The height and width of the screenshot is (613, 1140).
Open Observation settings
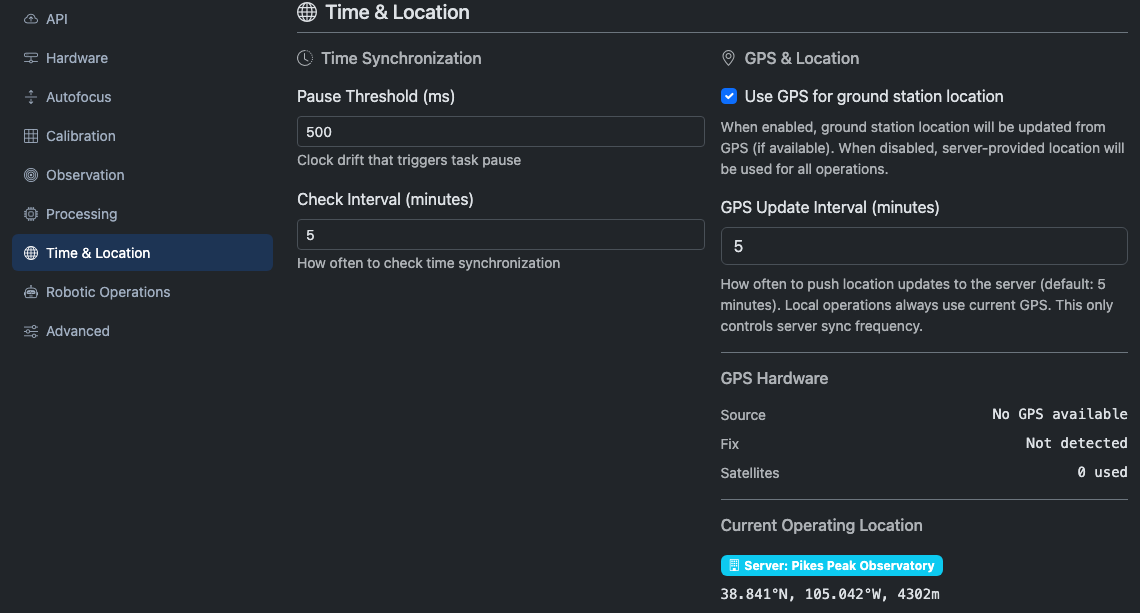(x=142, y=175)
